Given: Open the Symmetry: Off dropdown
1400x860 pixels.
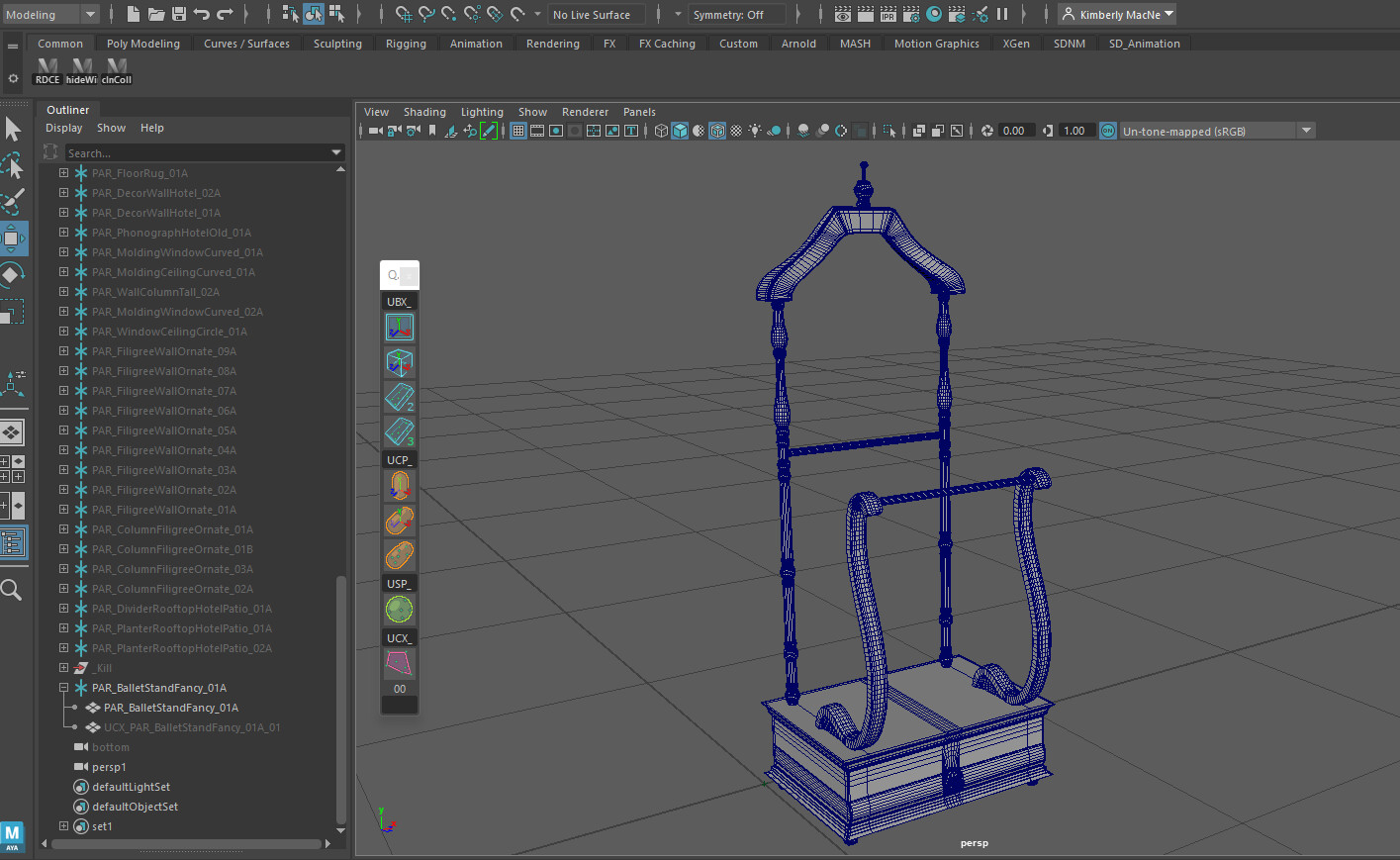Looking at the screenshot, I should point(738,14).
